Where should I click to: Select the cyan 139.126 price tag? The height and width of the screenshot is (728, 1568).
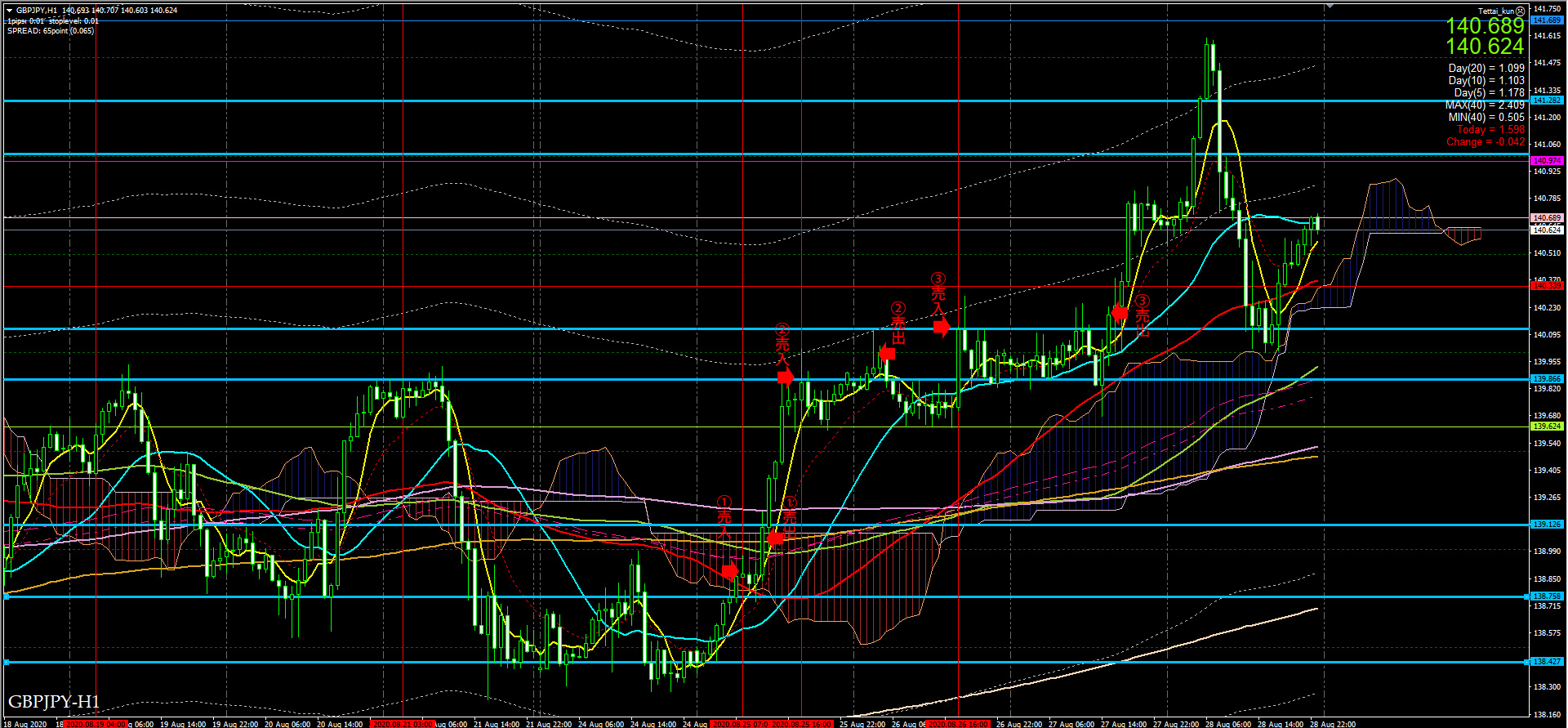[x=1547, y=525]
